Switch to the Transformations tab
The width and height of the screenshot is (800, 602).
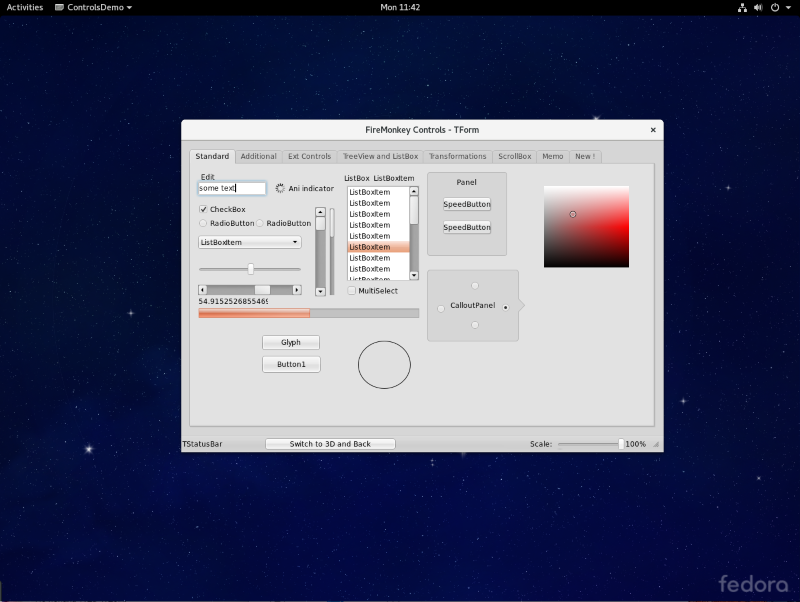[457, 156]
